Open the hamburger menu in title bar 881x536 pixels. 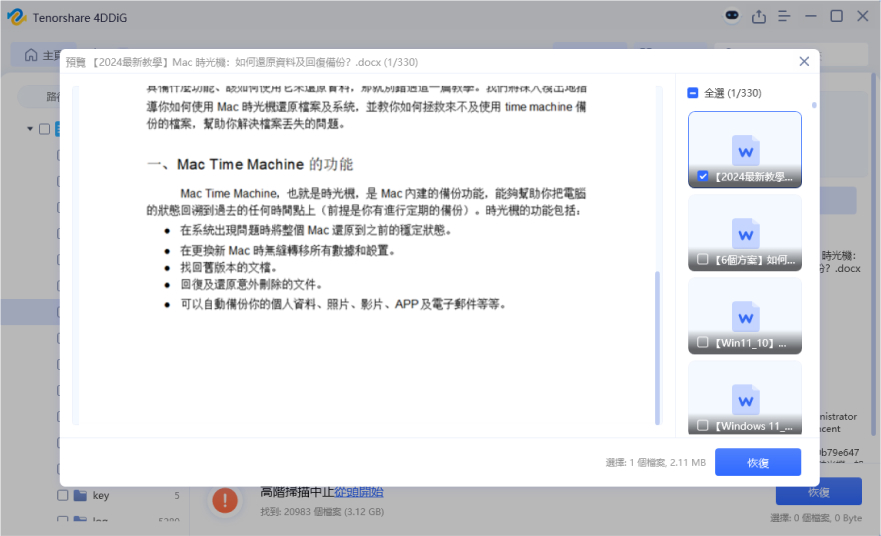(784, 16)
